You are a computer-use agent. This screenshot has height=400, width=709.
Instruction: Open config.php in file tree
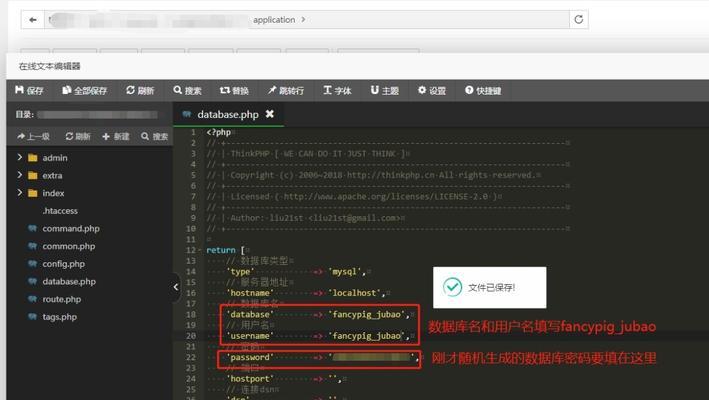point(64,264)
